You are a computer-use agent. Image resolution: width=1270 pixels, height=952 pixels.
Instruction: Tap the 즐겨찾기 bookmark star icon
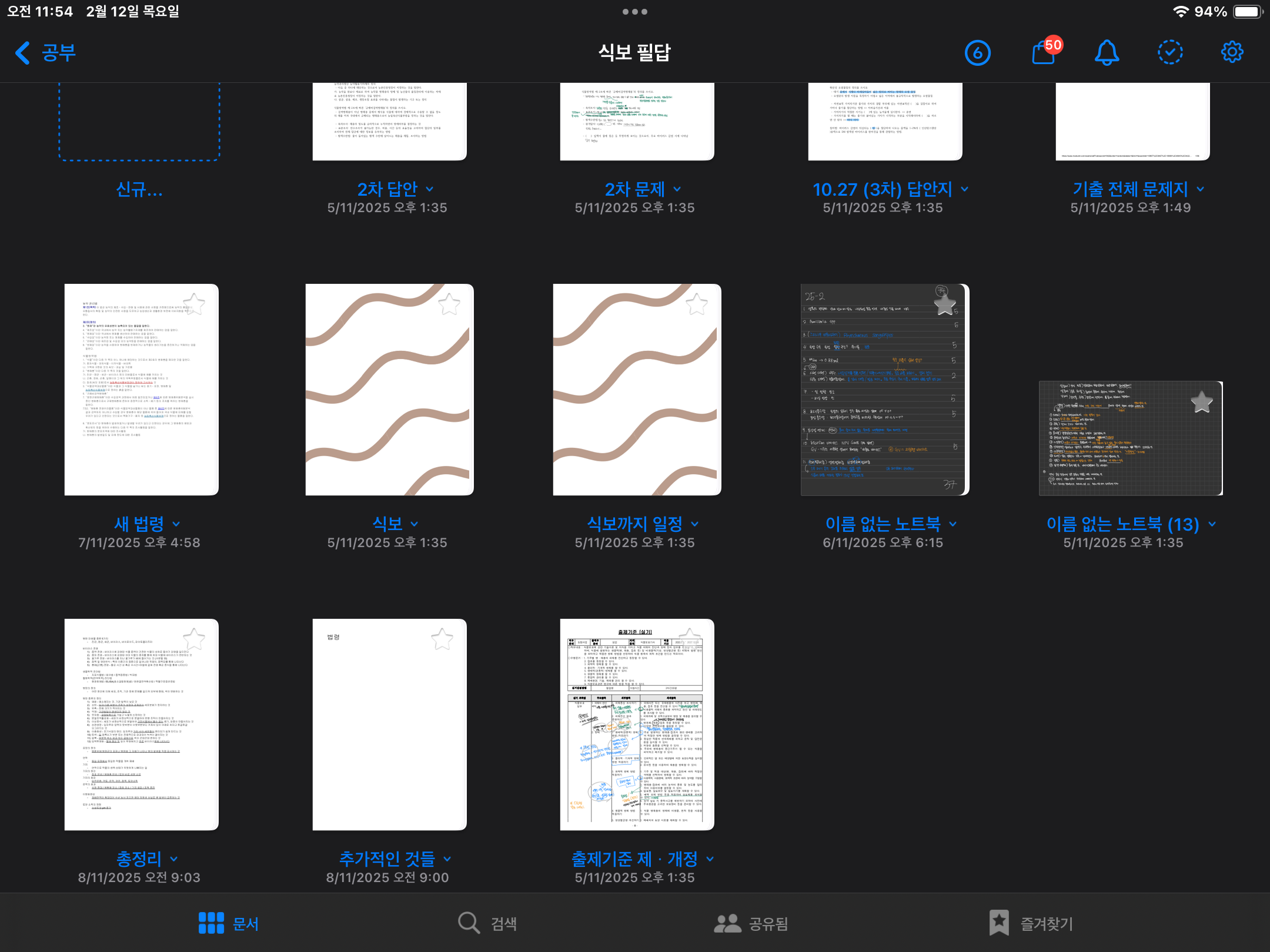999,923
